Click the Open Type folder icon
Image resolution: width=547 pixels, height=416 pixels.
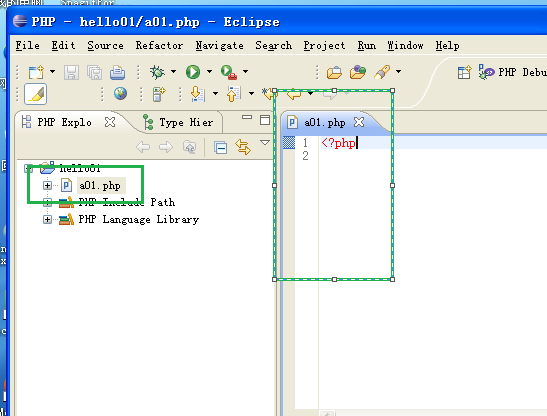(x=334, y=72)
